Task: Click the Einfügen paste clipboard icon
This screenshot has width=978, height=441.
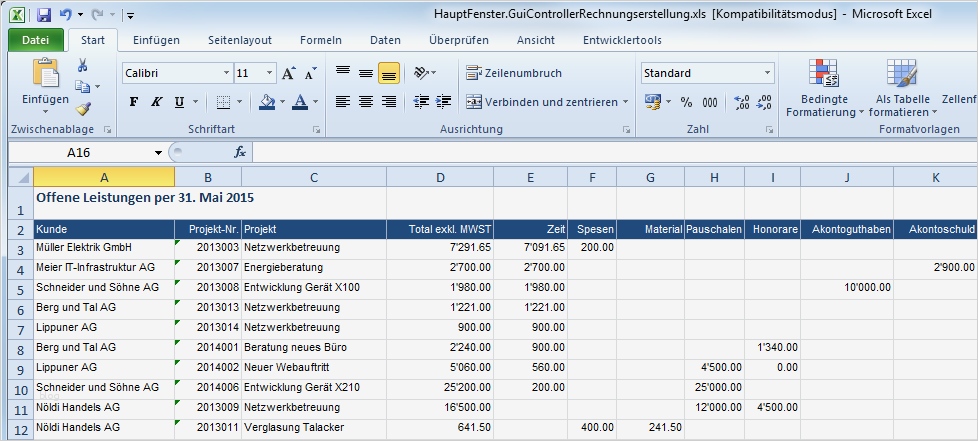Action: tap(46, 72)
